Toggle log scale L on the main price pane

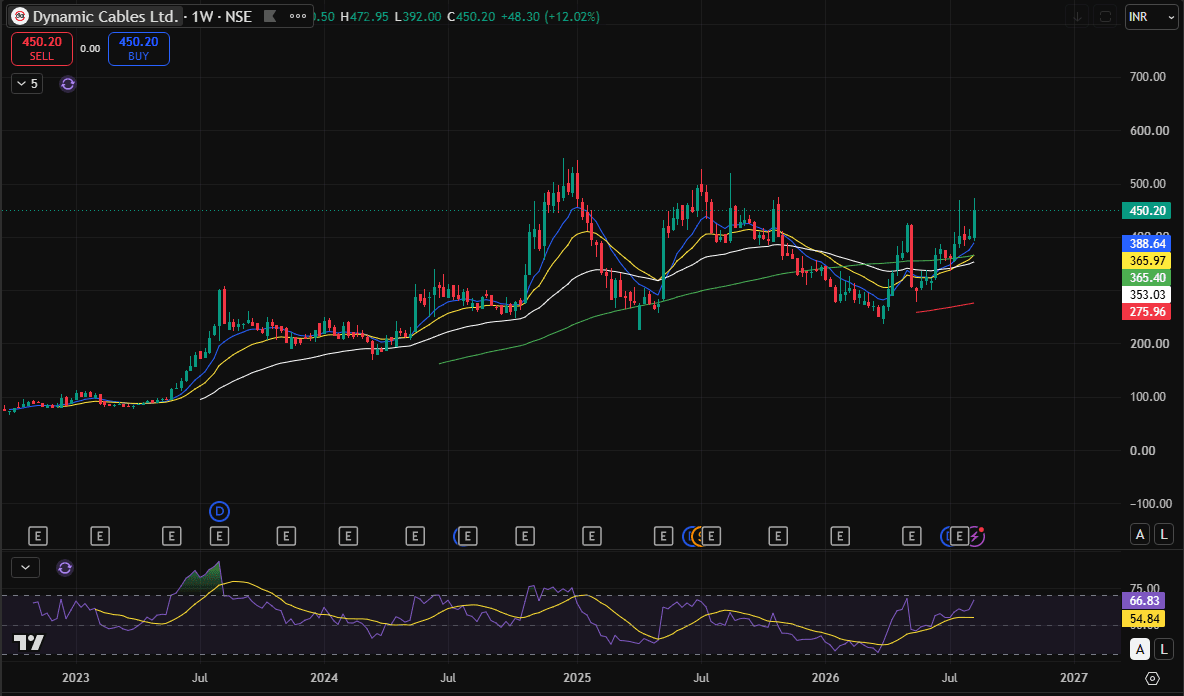coord(1164,534)
